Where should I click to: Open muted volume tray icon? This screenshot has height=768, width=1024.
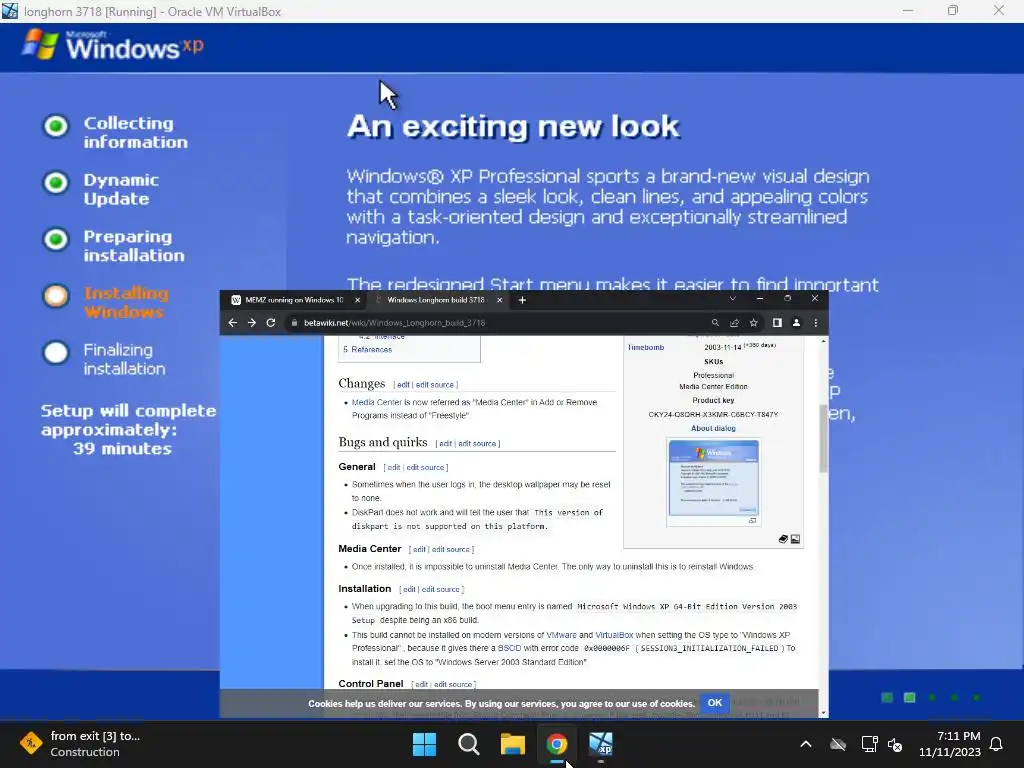[895, 744]
